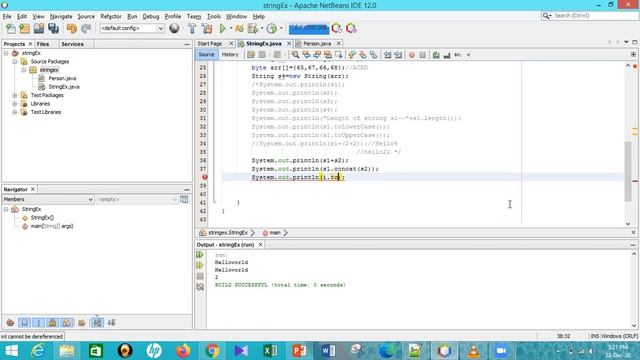640x360 pixels.
Task: Switch to the Files tab
Action: 43,44
